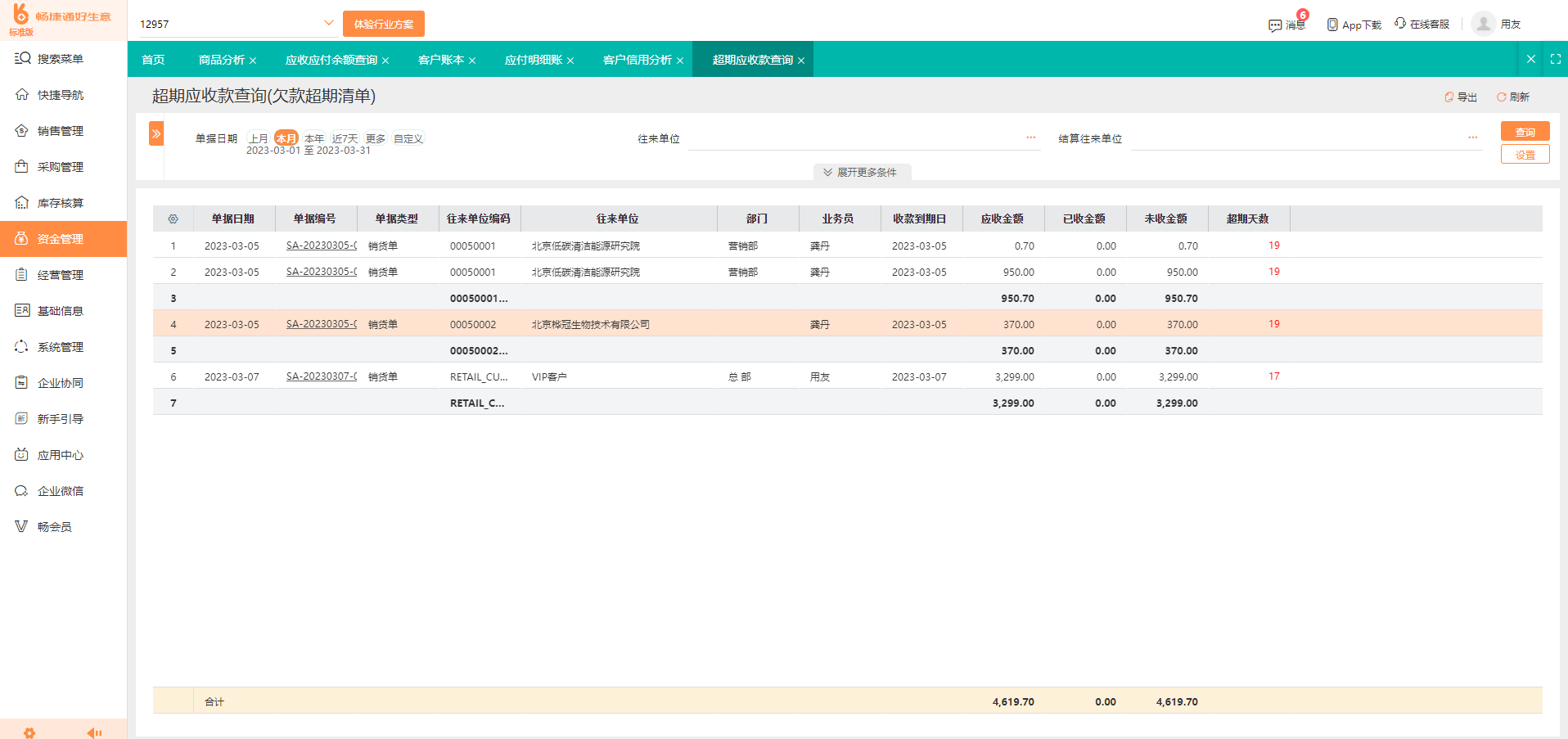
Task: Expand 展开更多条件 for more filters
Action: pyautogui.click(x=861, y=172)
